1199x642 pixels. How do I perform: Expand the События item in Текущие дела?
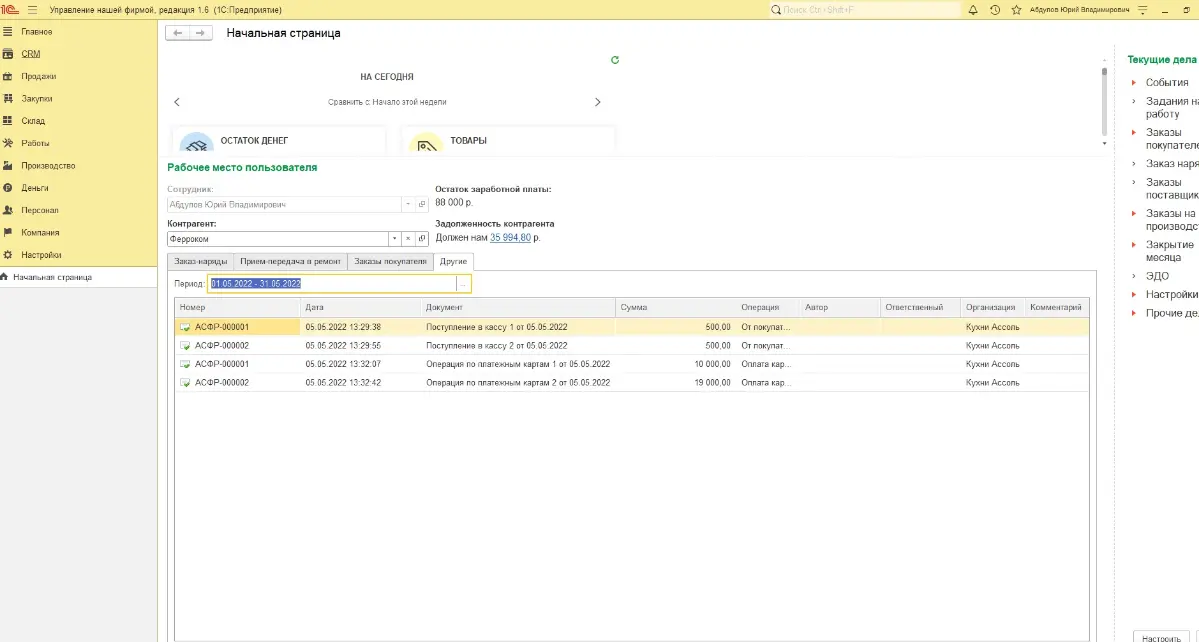1134,83
